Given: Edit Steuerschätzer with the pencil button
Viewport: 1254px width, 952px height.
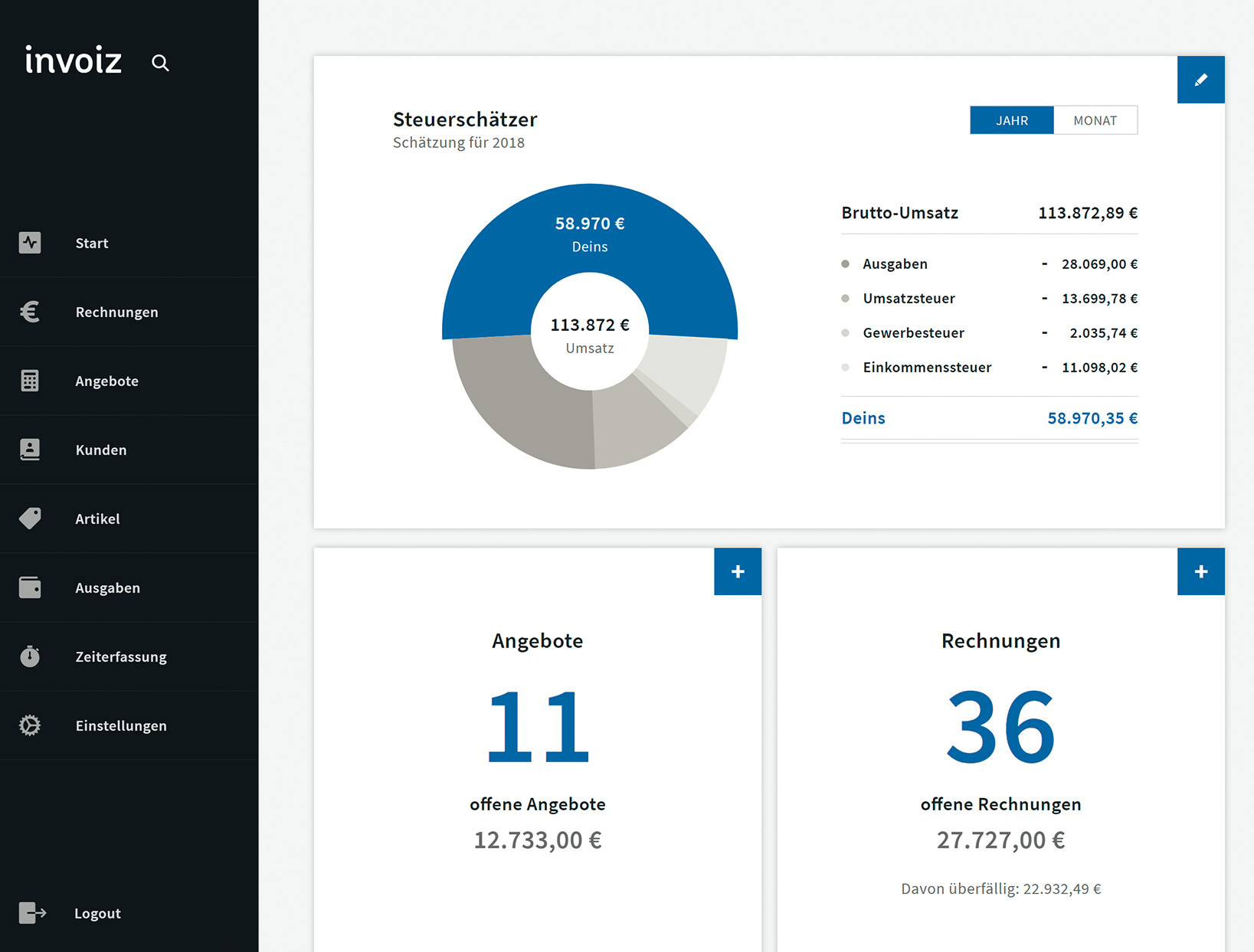Looking at the screenshot, I should [x=1200, y=80].
